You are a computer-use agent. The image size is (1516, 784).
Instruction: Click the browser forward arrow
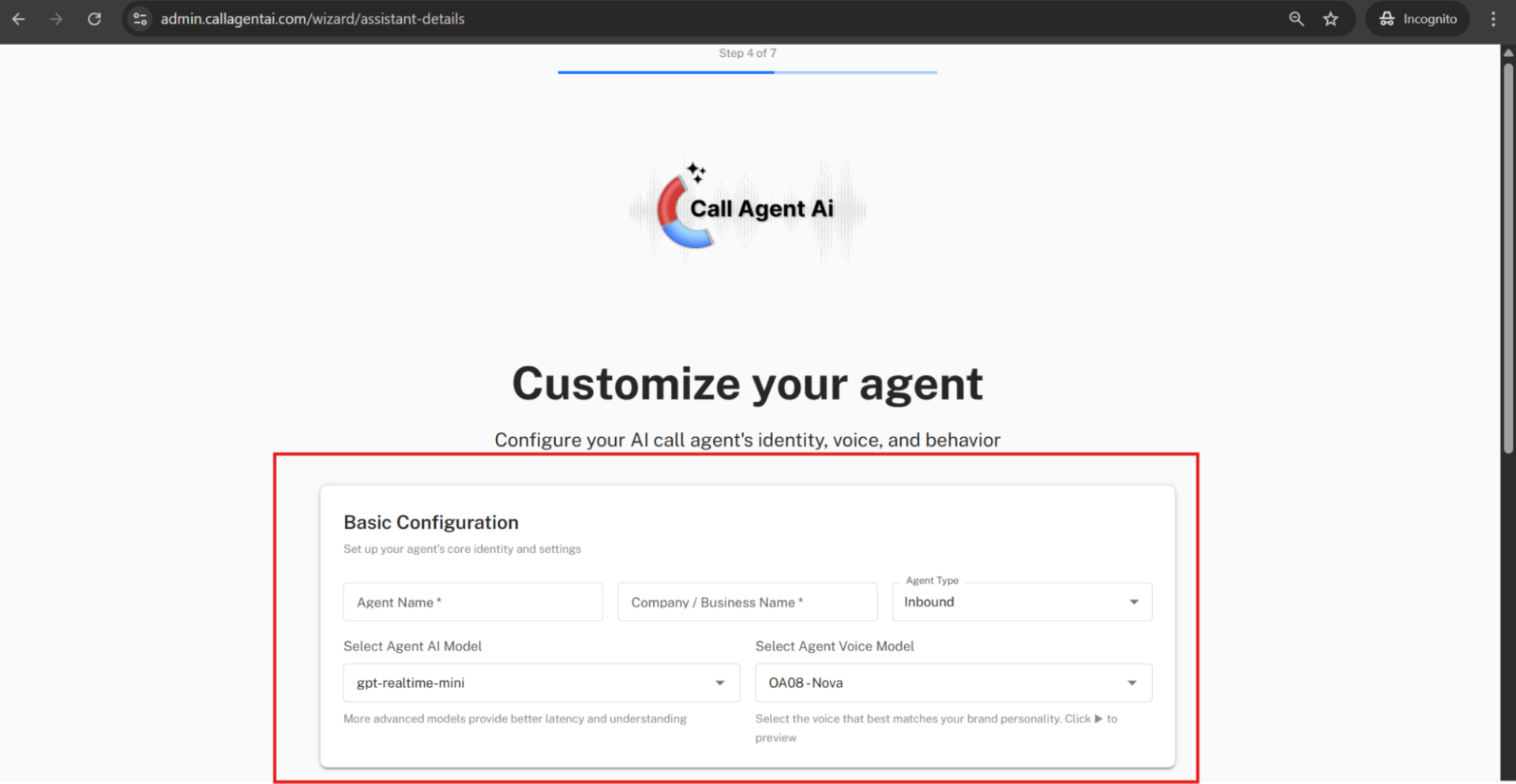tap(56, 19)
